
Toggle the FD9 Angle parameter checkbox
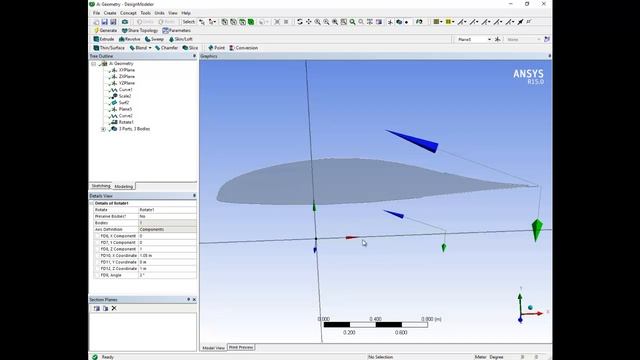point(97,275)
